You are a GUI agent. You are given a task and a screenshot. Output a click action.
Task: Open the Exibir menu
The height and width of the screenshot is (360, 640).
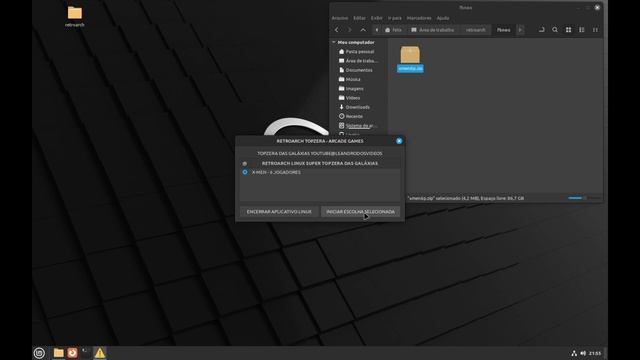(x=377, y=18)
